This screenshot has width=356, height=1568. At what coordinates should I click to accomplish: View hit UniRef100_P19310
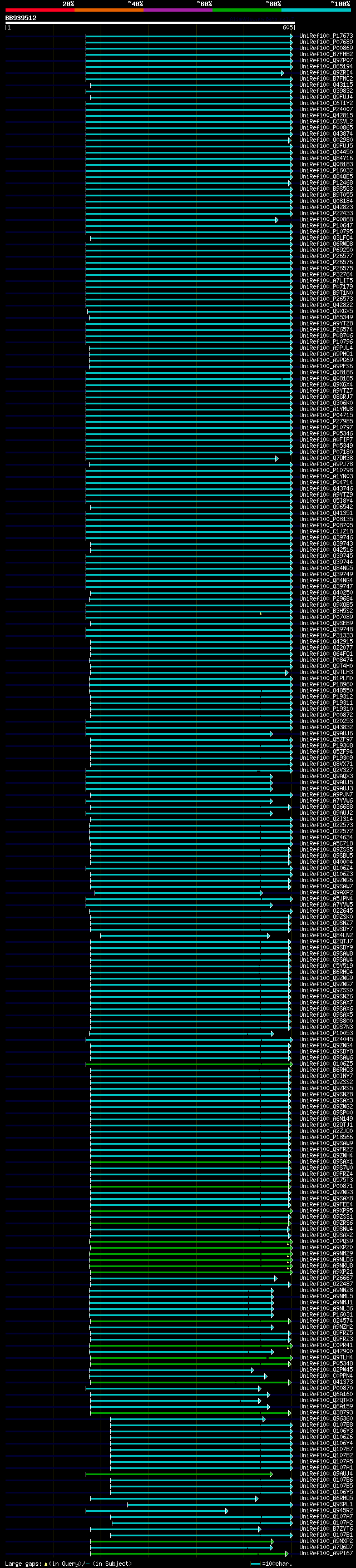[x=325, y=709]
